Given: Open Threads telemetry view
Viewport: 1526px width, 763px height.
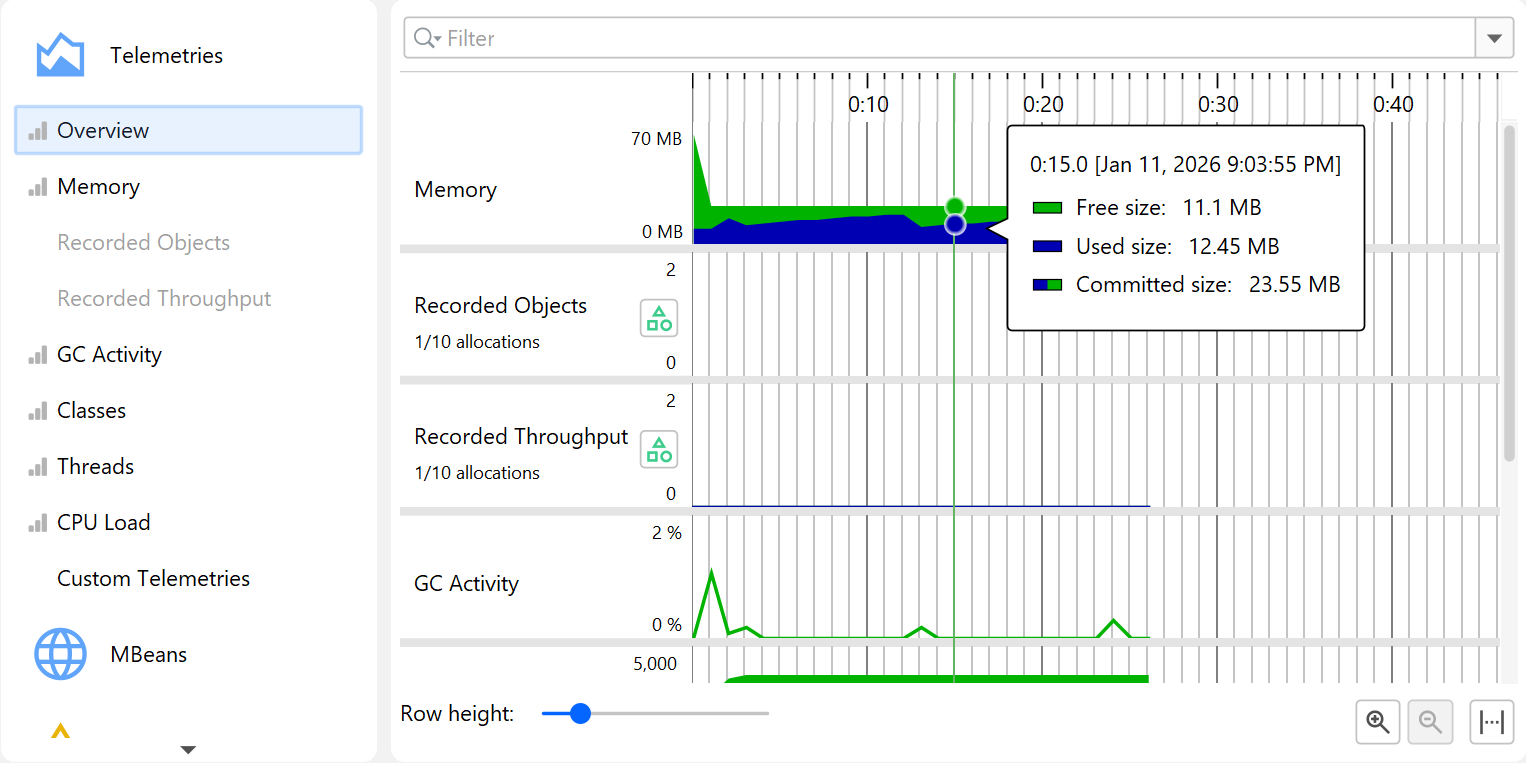Looking at the screenshot, I should click(x=95, y=467).
